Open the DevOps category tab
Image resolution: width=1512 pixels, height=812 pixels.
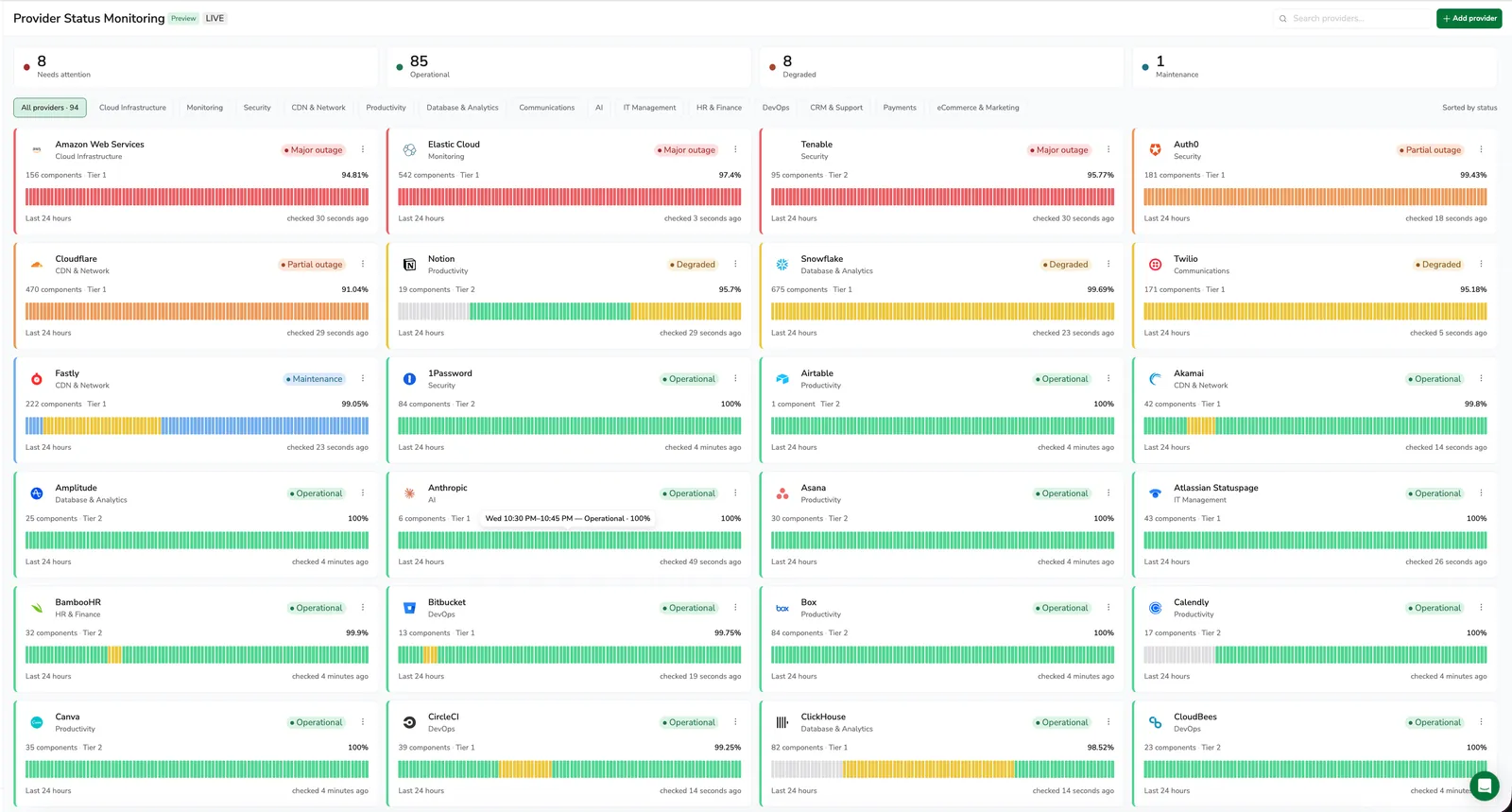coord(776,108)
